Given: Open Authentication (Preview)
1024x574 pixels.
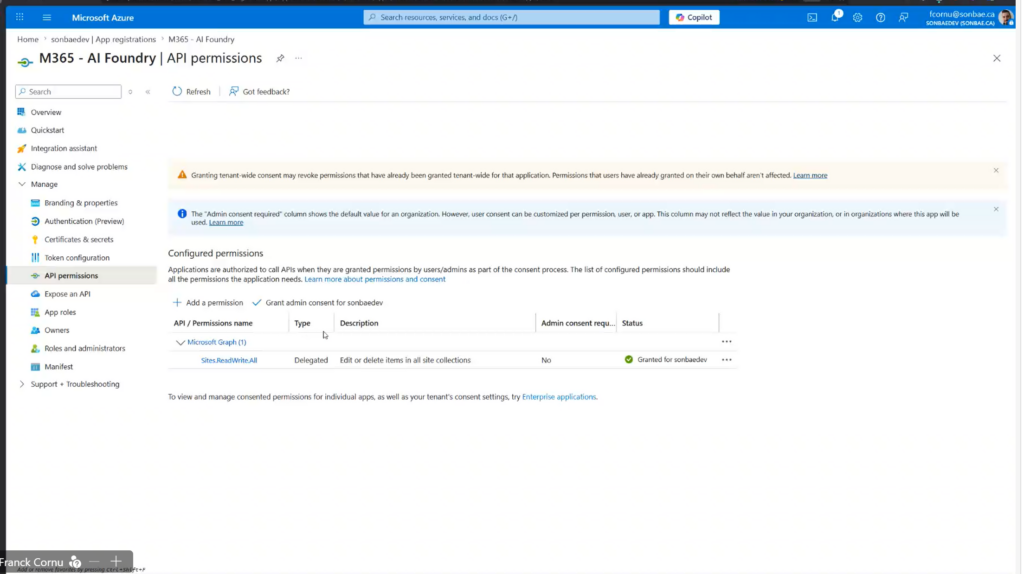Looking at the screenshot, I should [x=84, y=221].
